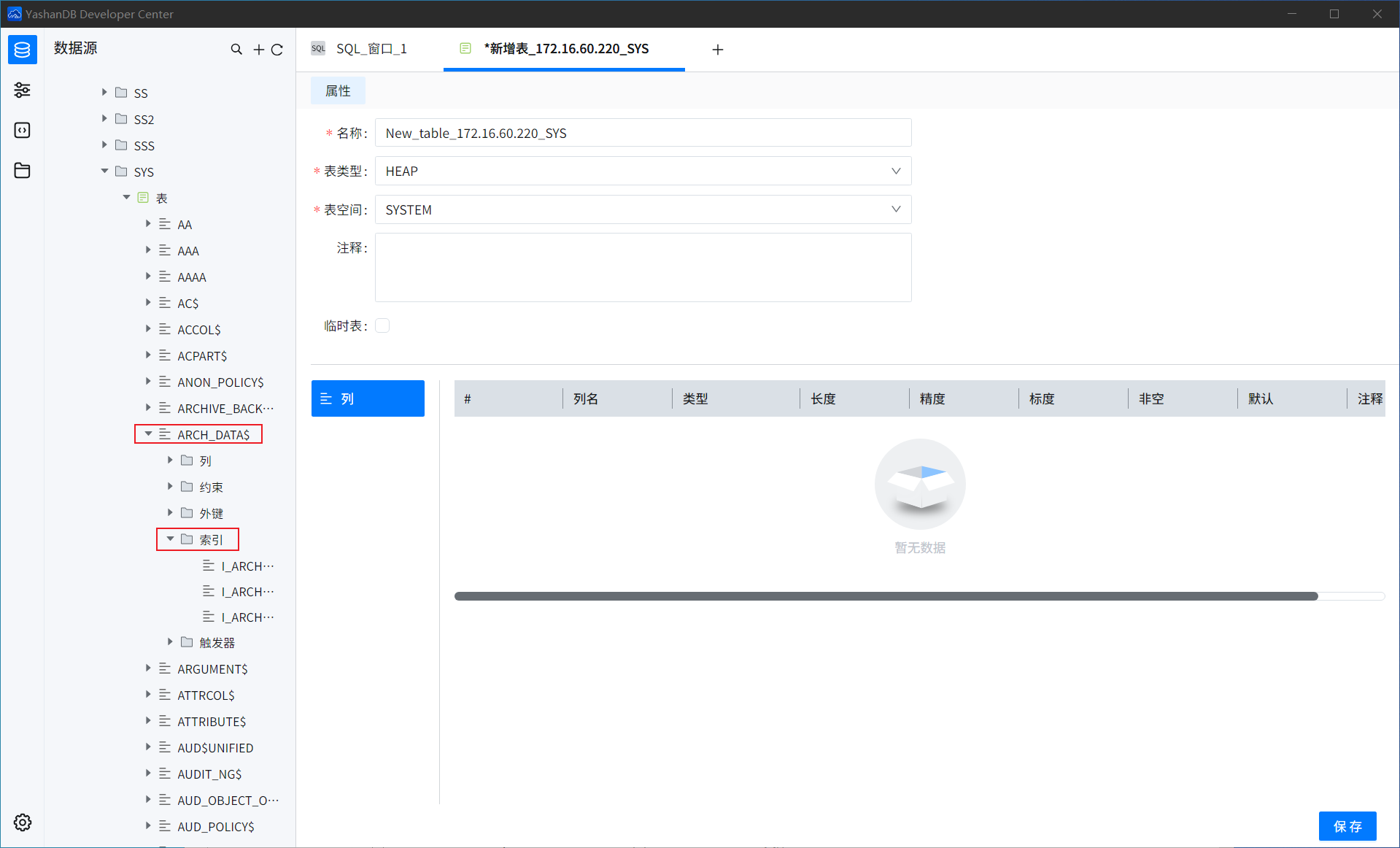The height and width of the screenshot is (848, 1400).
Task: Click the plus icon to add data source
Action: [x=258, y=50]
